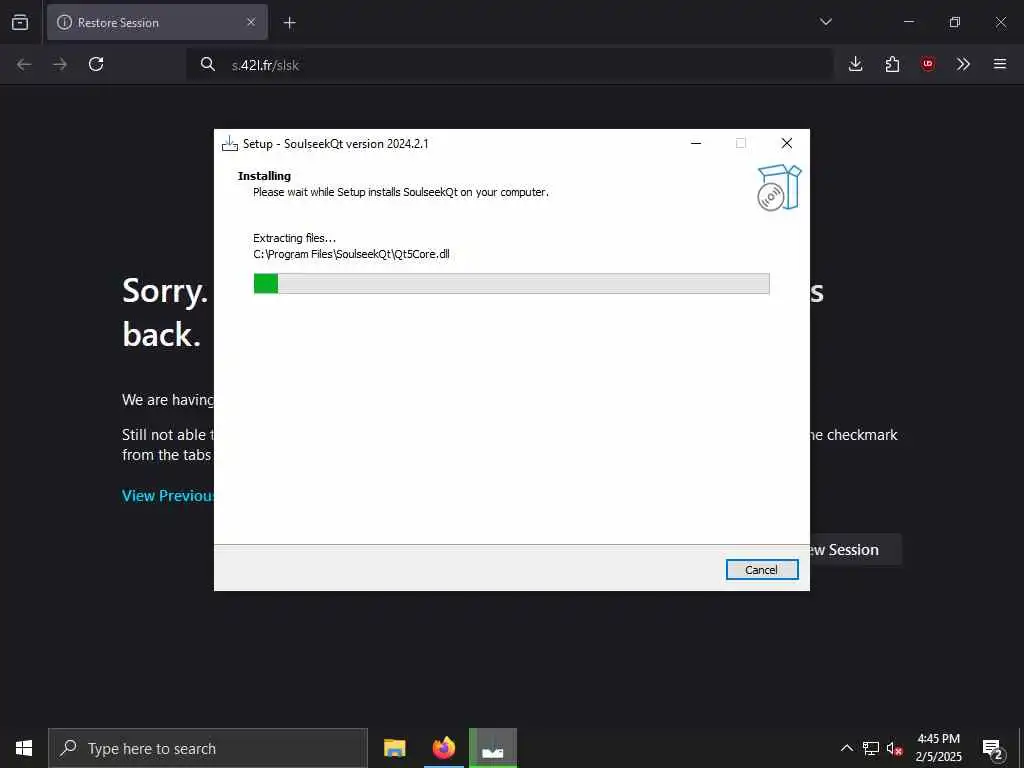The image size is (1024, 768).
Task: Click the Start New Session button
Action: 856,550
